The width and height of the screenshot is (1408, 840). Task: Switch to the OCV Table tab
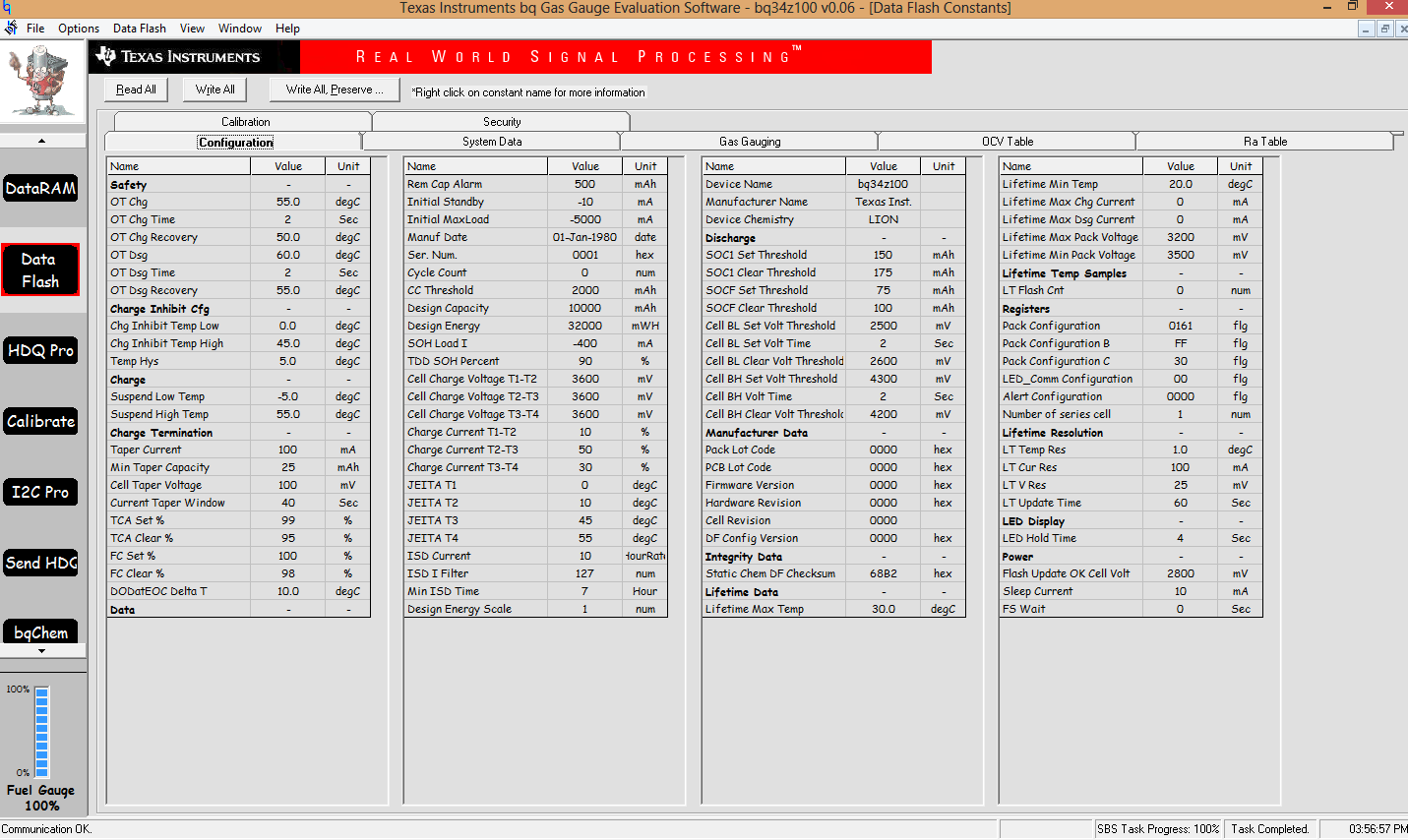click(x=1008, y=142)
